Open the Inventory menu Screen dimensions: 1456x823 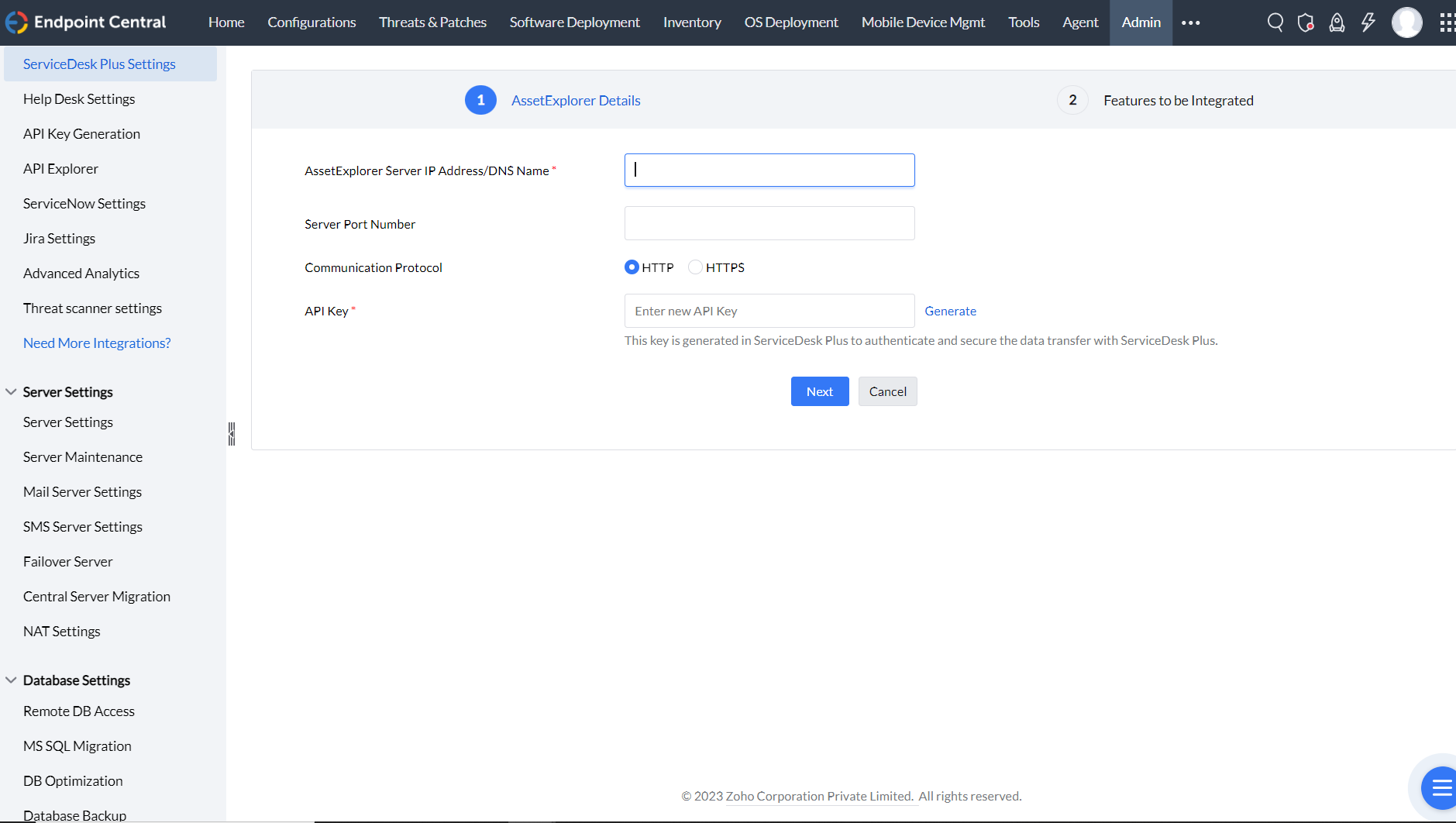[691, 22]
